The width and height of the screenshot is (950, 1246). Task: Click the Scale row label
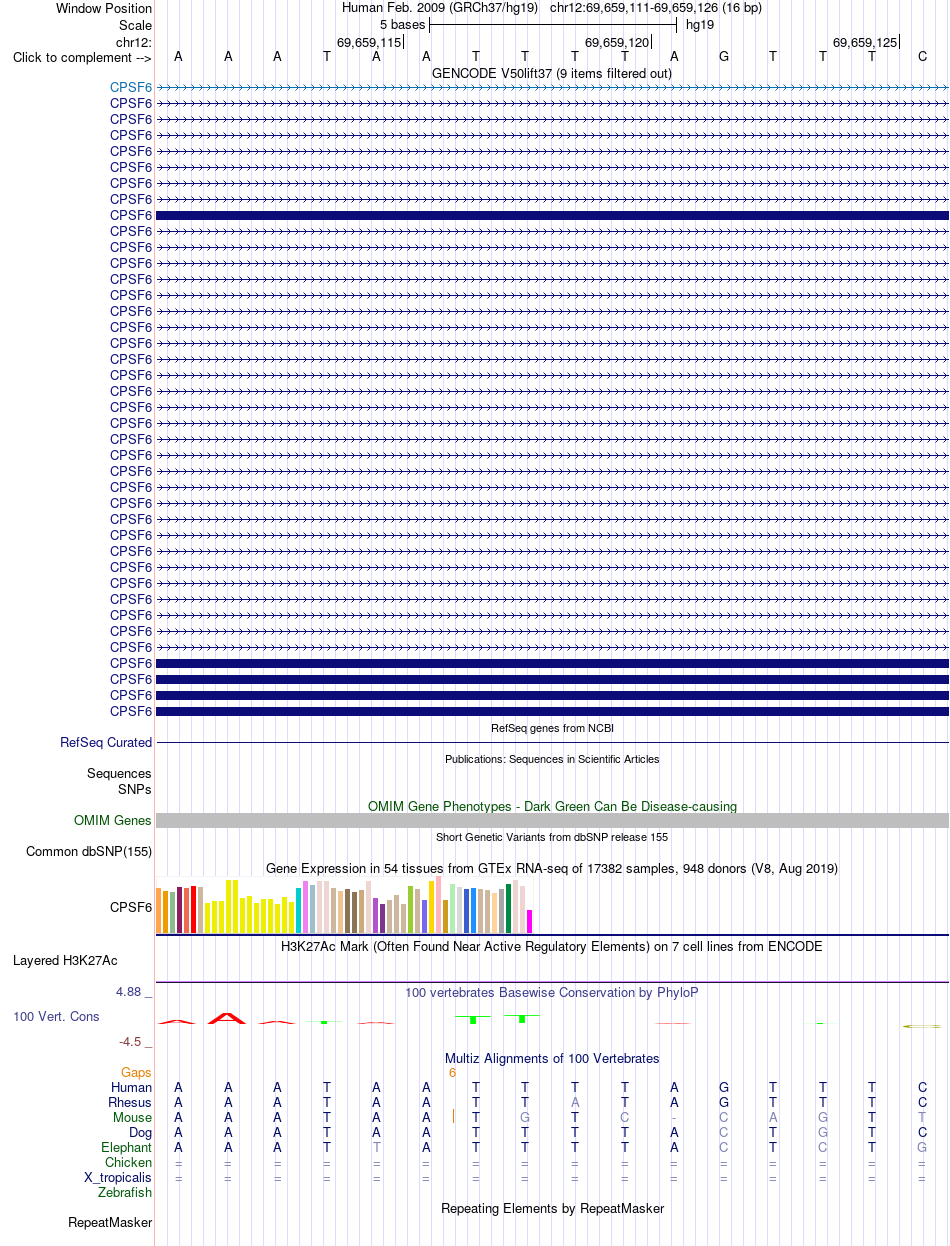tap(135, 25)
